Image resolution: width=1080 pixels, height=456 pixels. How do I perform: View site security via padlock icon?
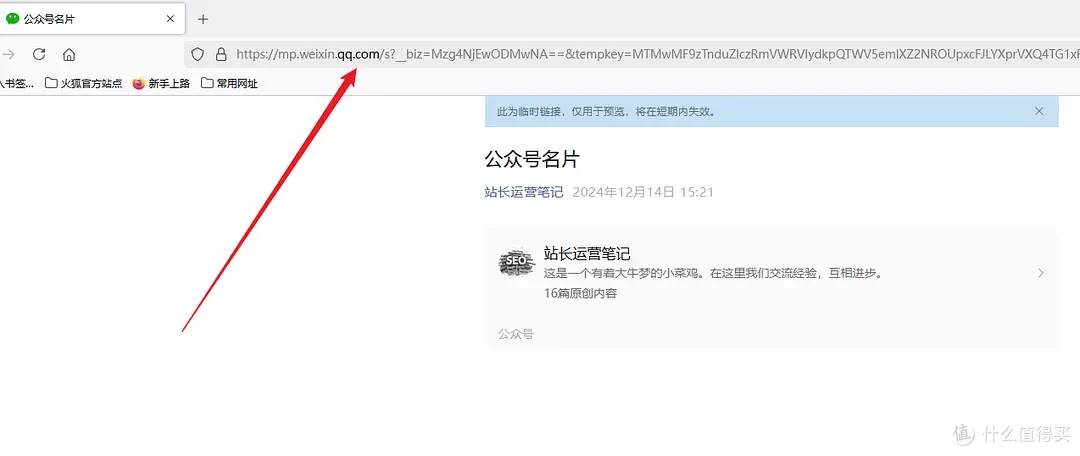point(220,54)
